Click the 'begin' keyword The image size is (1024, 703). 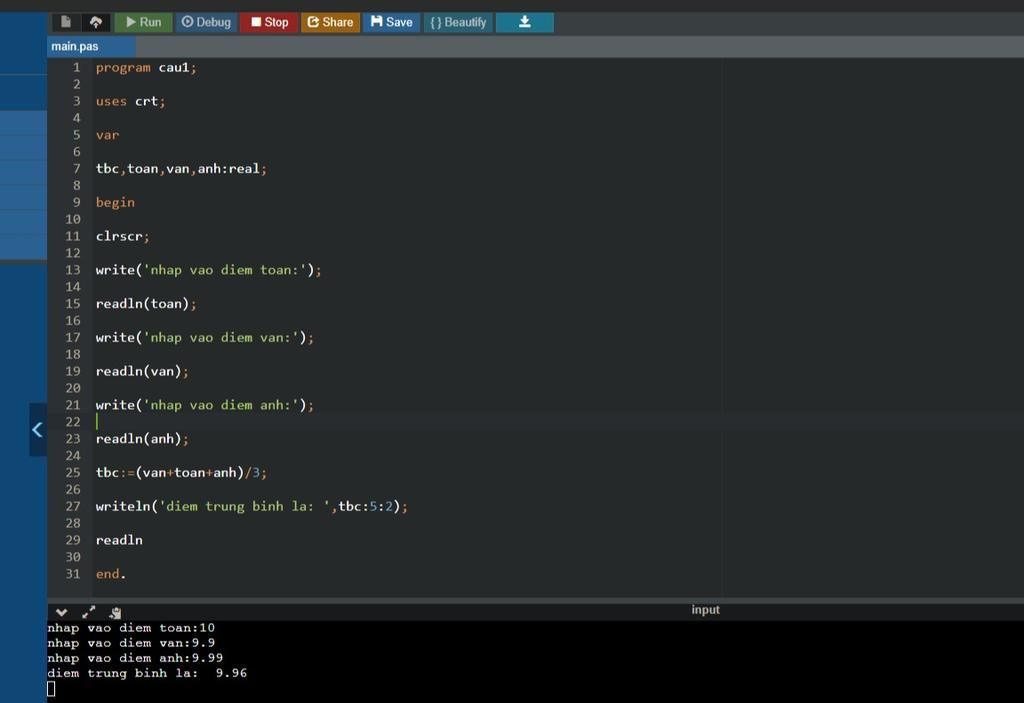click(x=115, y=203)
